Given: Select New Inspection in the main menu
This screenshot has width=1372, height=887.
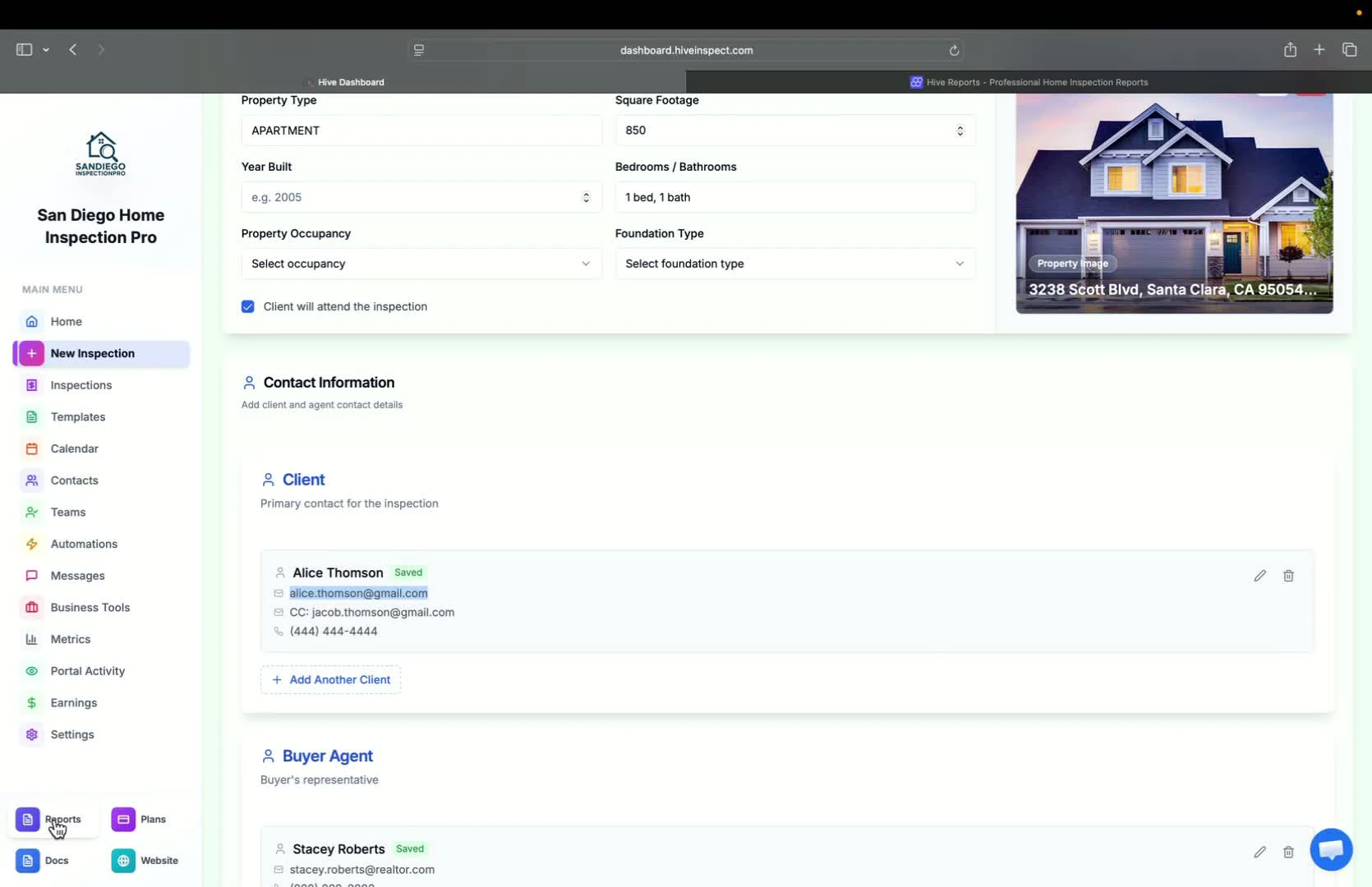Looking at the screenshot, I should click(92, 353).
